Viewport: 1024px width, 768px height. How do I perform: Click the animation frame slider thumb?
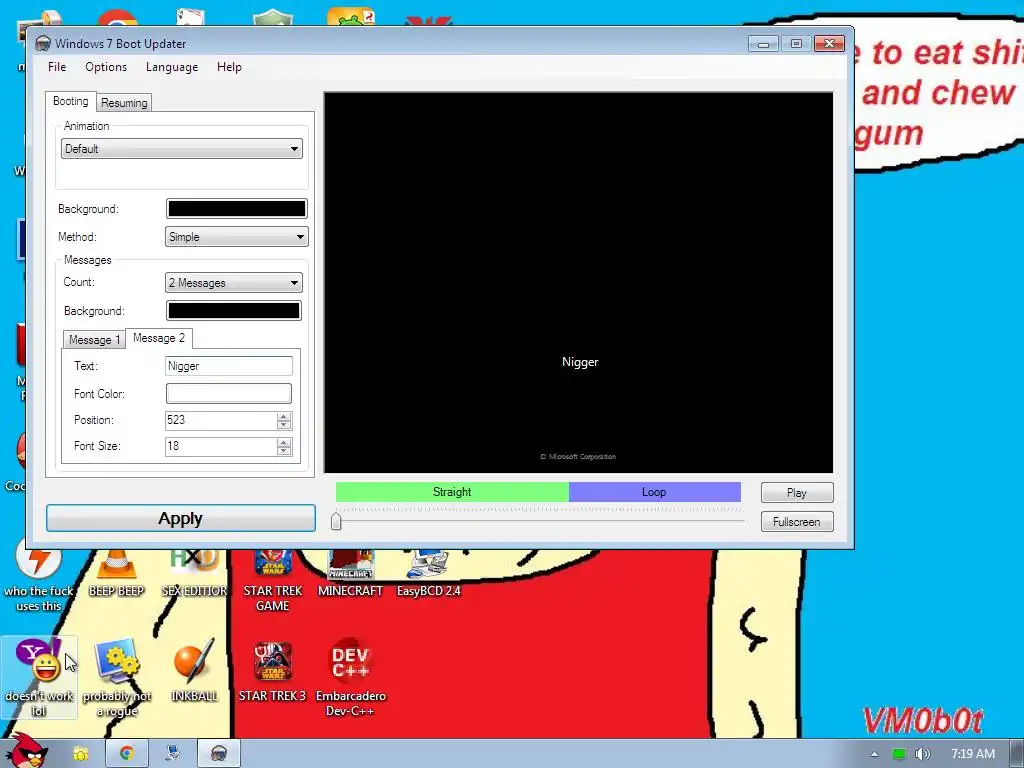[x=336, y=521]
